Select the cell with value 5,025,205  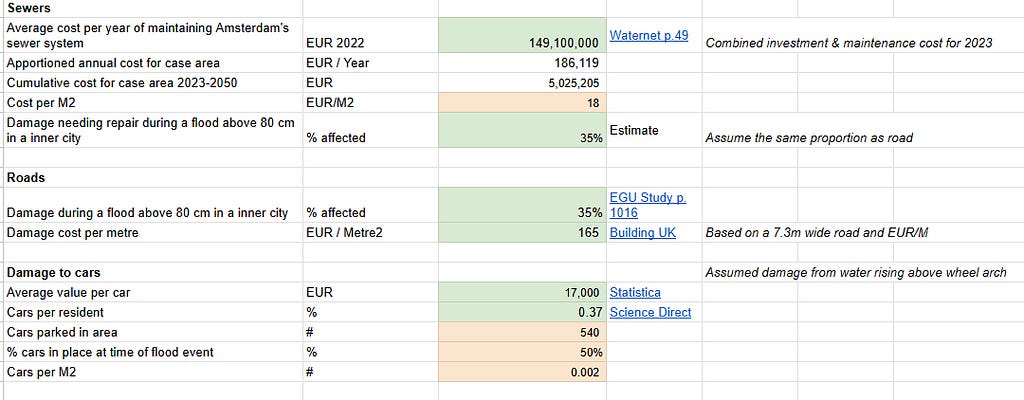522,83
